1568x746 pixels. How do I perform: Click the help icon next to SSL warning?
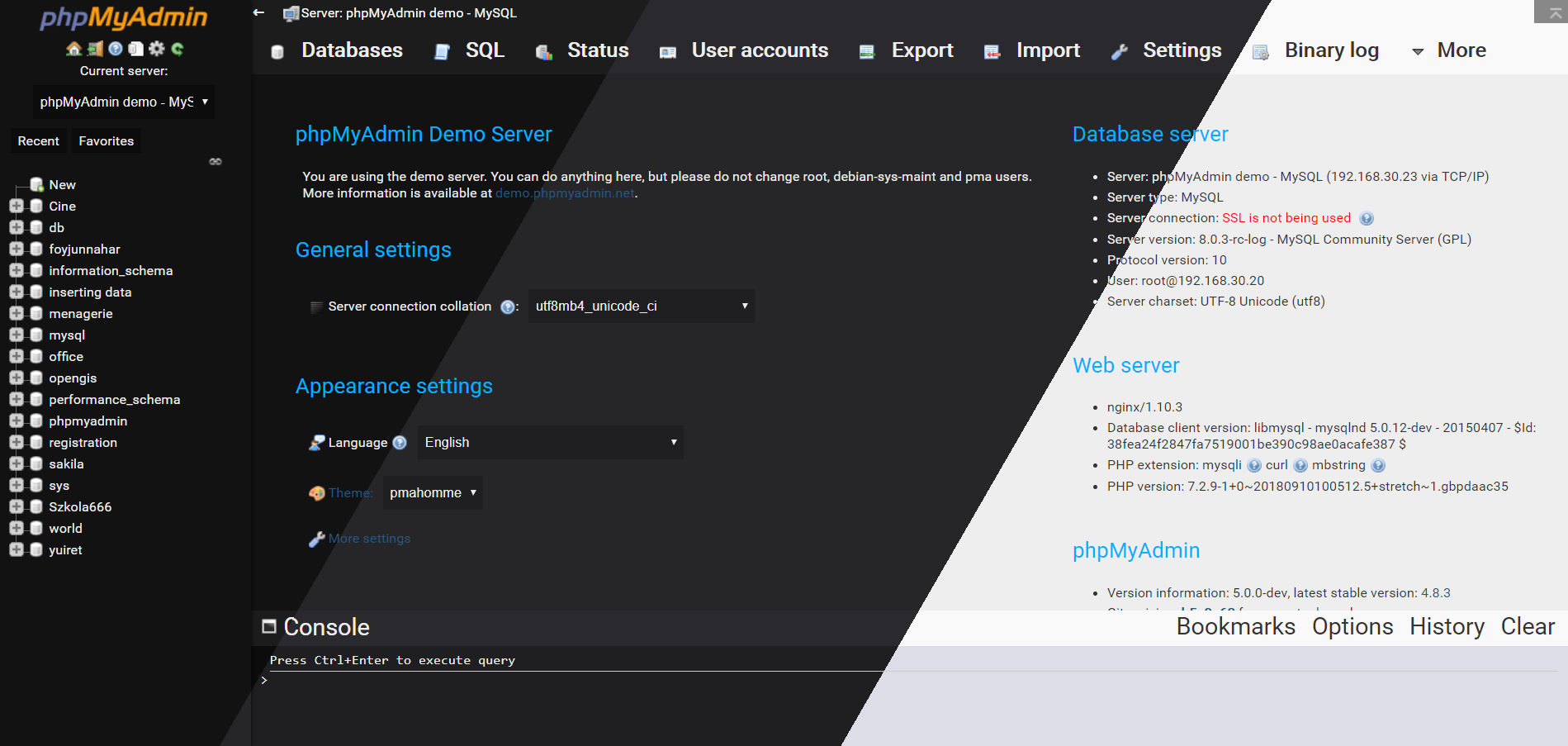coord(1367,218)
